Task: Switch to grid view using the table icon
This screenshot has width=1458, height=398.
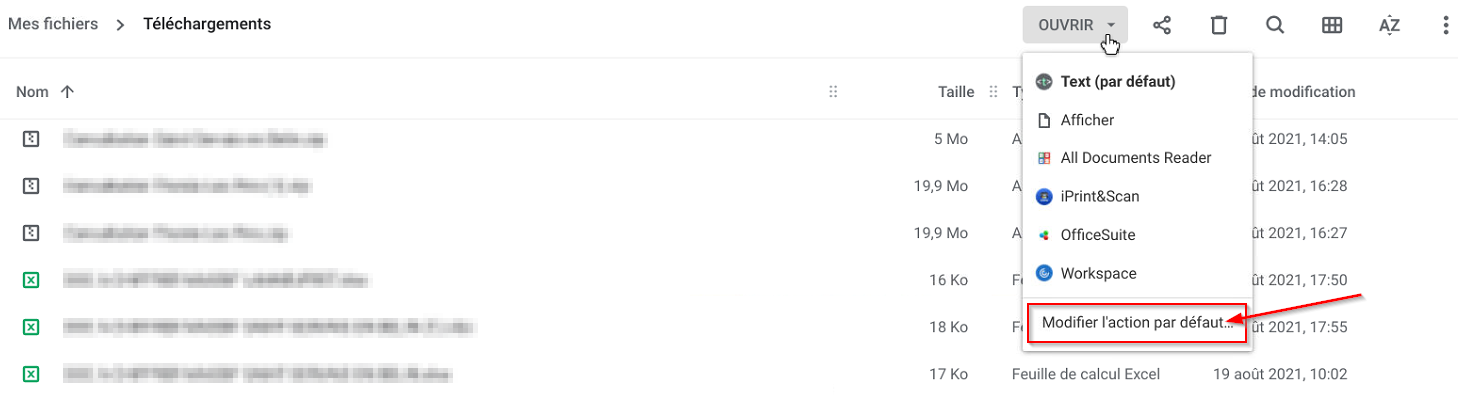Action: [1332, 25]
